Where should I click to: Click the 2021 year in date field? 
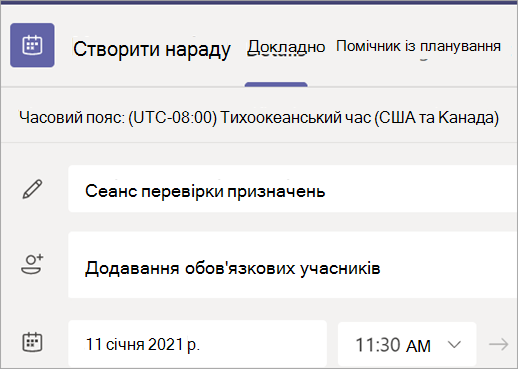[165, 344]
